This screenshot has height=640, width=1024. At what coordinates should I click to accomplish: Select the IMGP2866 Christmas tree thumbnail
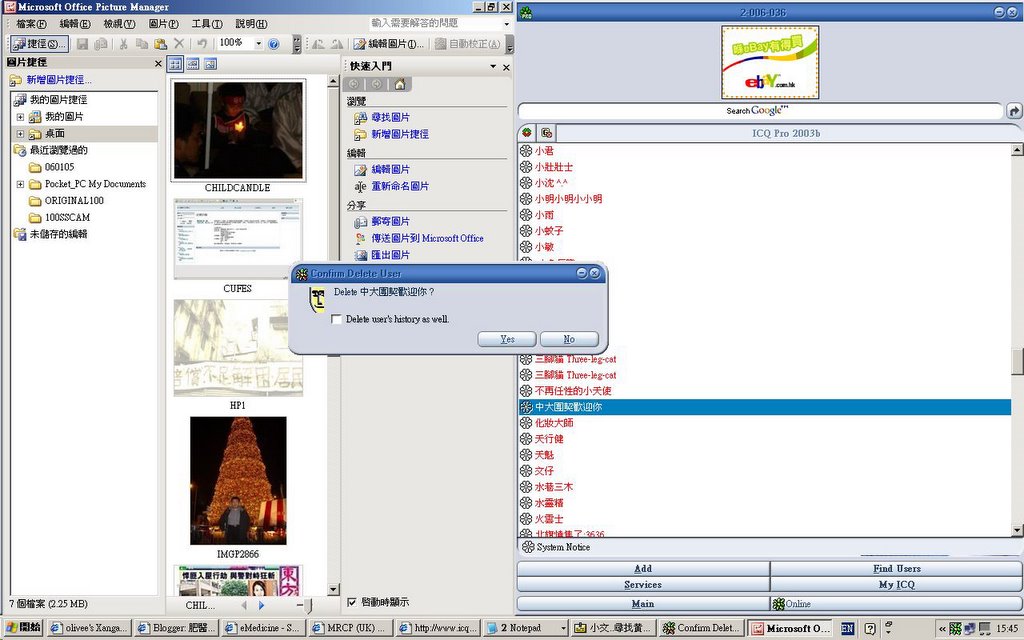(238, 481)
